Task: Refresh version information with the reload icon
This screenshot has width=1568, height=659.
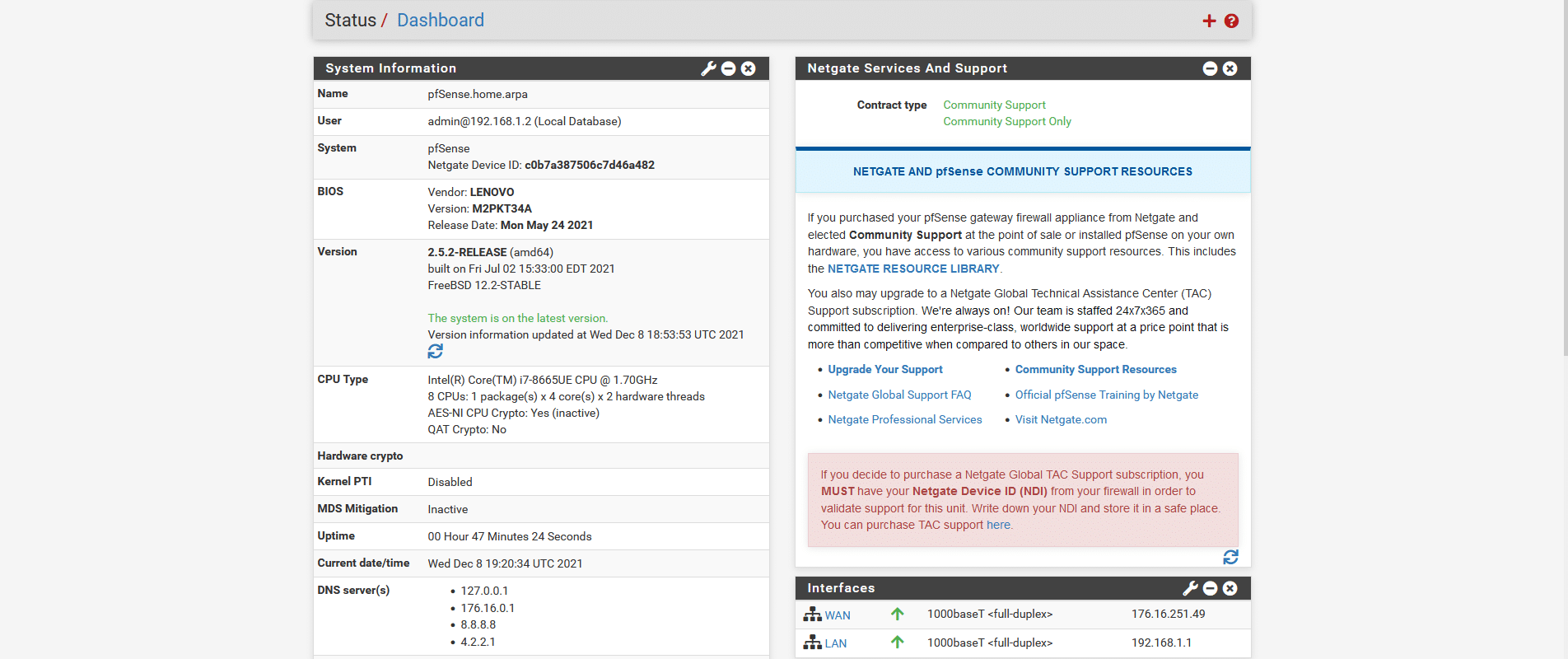Action: tap(436, 351)
